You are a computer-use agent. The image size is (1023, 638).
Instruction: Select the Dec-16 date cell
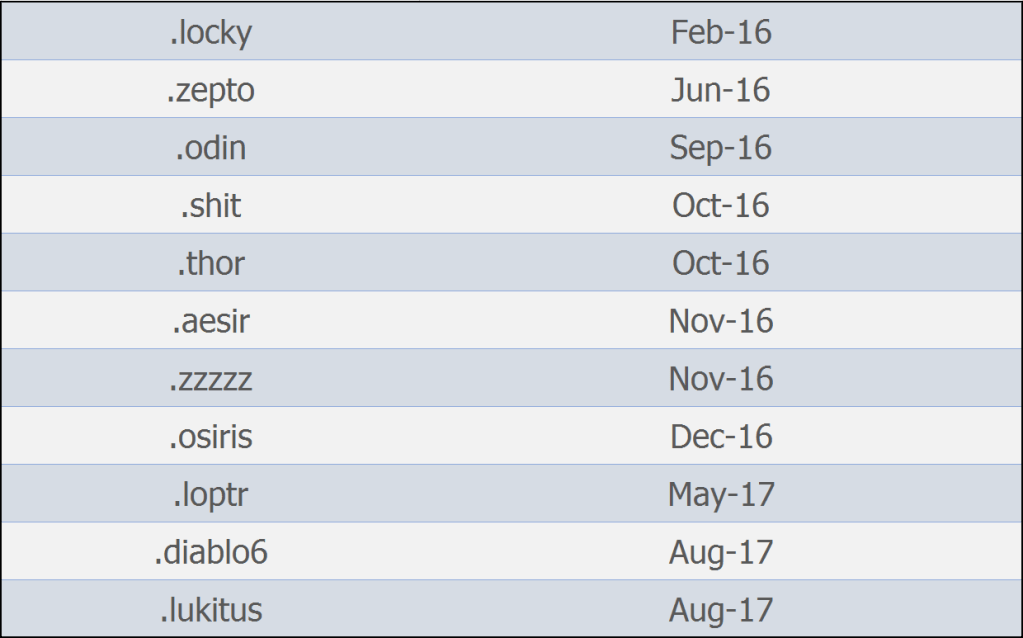(721, 437)
